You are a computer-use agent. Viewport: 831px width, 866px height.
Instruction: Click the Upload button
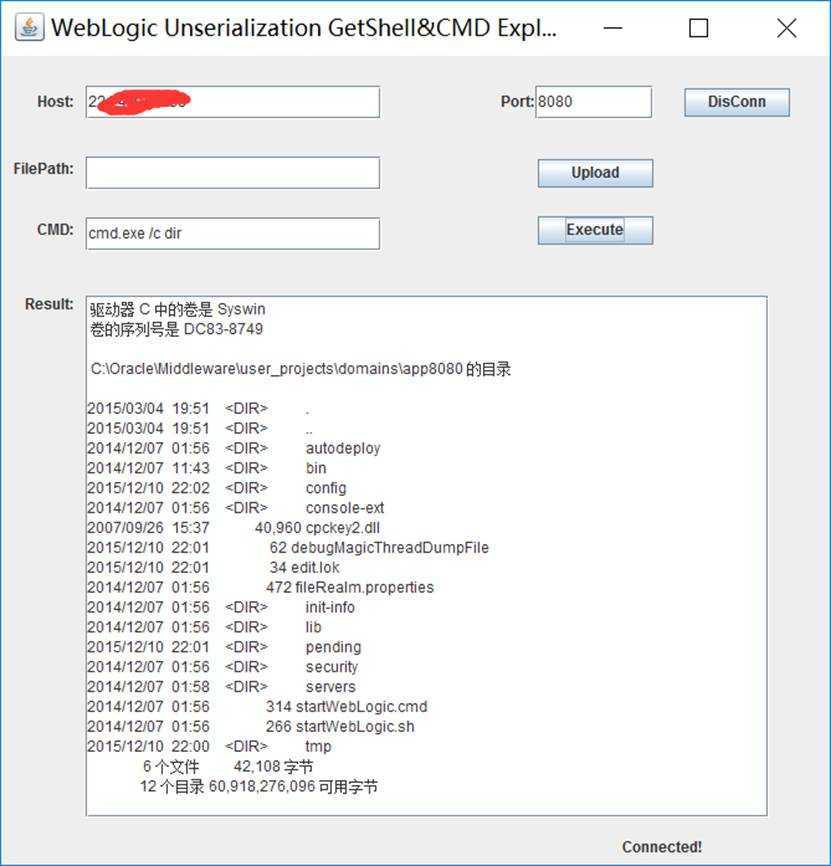(x=595, y=173)
